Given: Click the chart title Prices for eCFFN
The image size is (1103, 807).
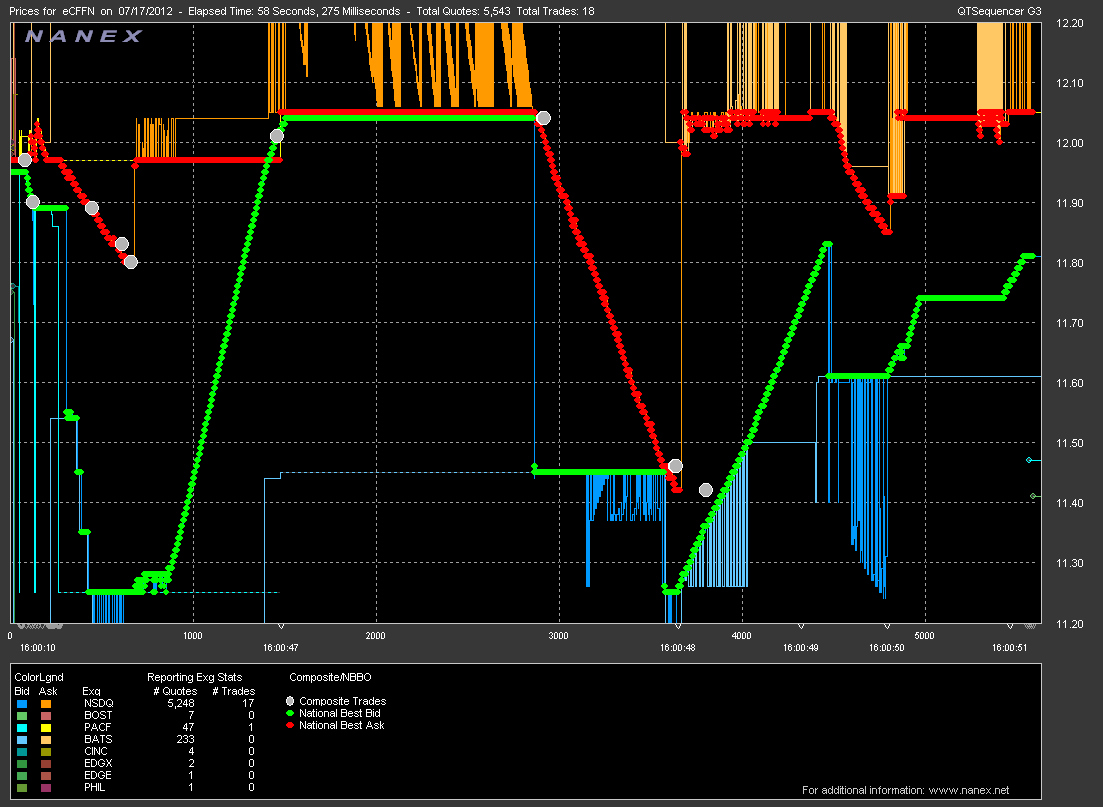Looking at the screenshot, I should (52, 11).
